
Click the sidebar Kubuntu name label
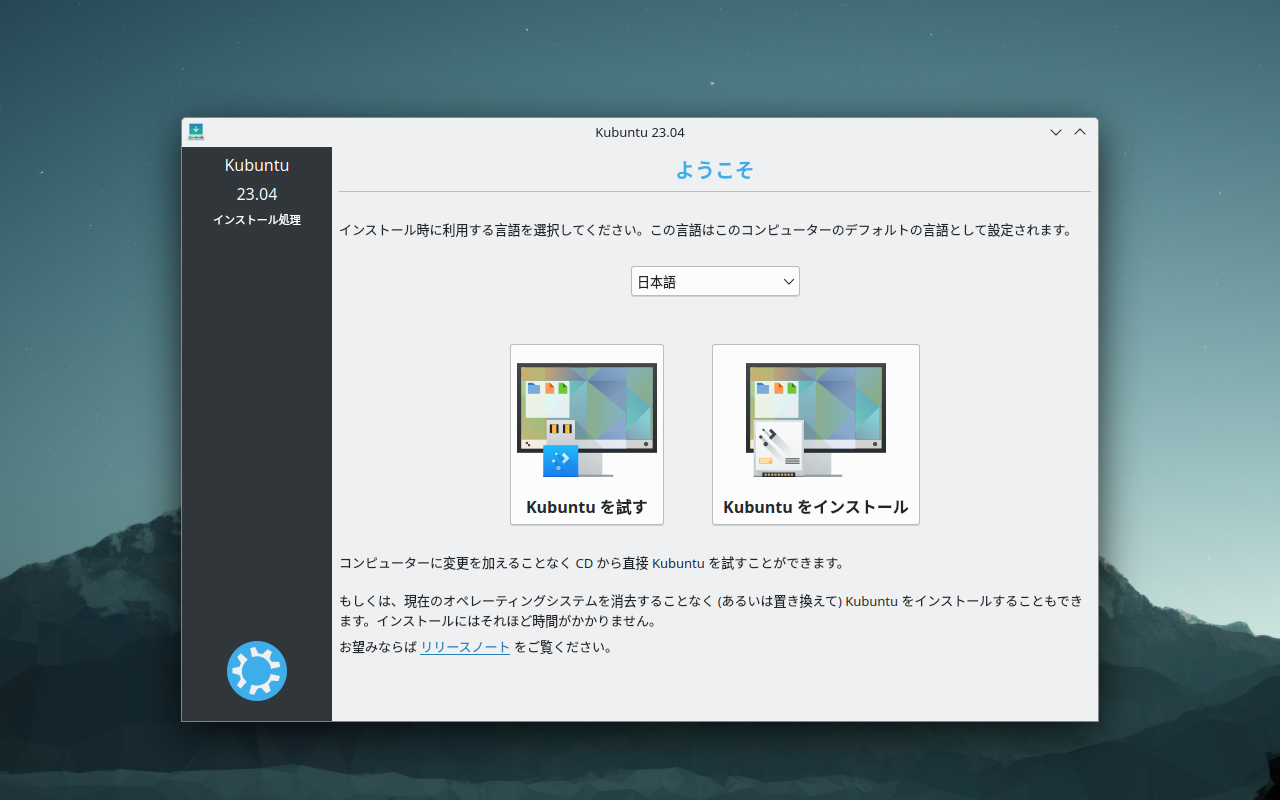coord(257,165)
